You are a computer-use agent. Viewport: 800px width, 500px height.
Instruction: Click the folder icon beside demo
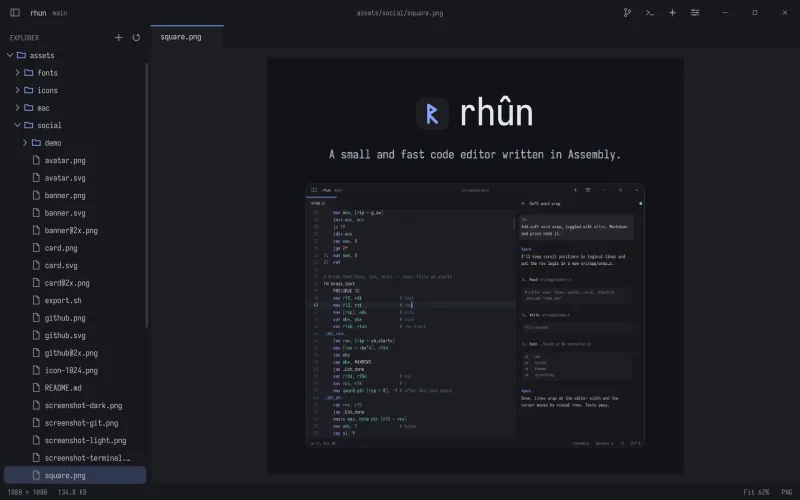pyautogui.click(x=36, y=143)
